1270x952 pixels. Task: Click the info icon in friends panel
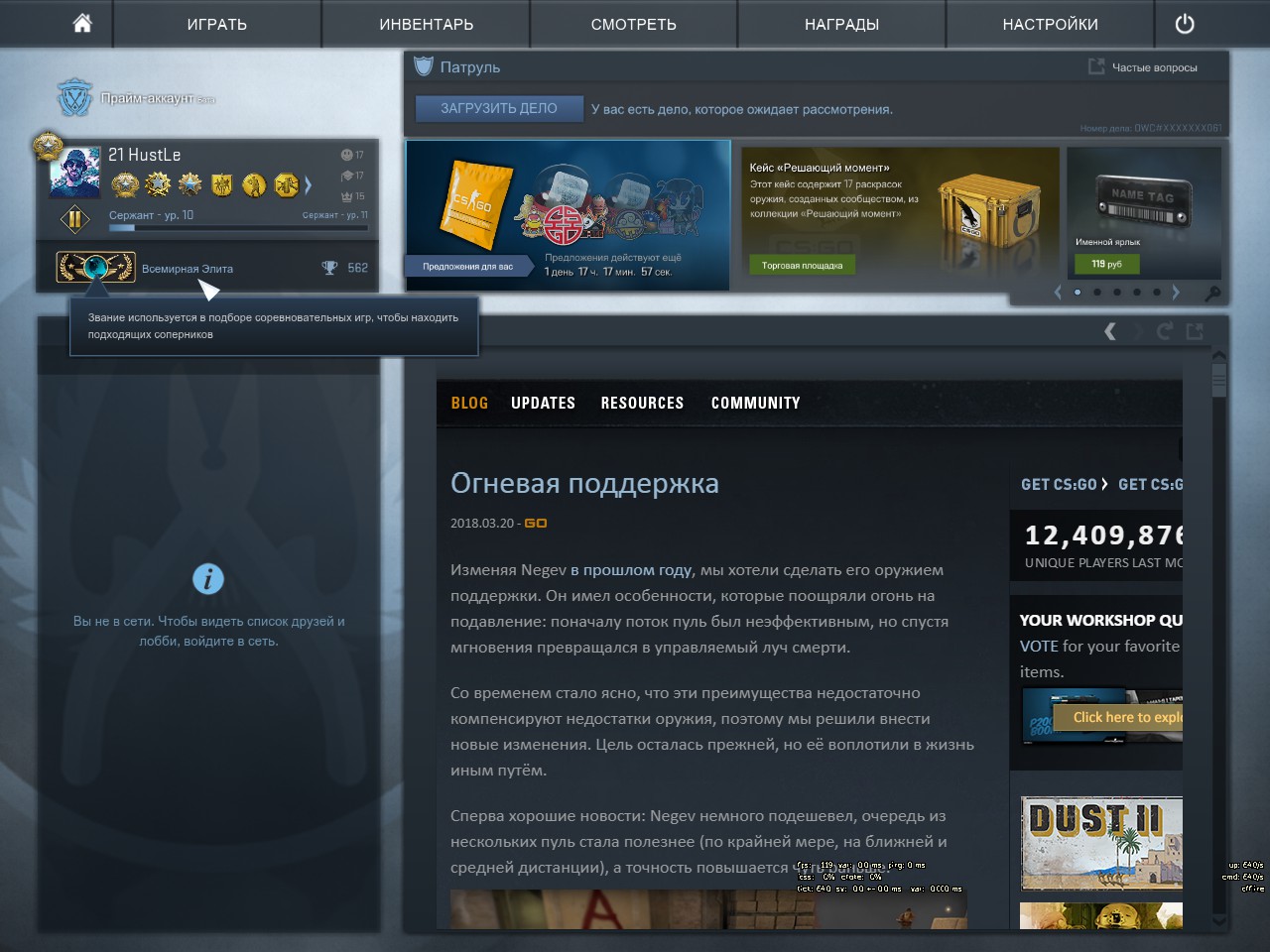(208, 579)
